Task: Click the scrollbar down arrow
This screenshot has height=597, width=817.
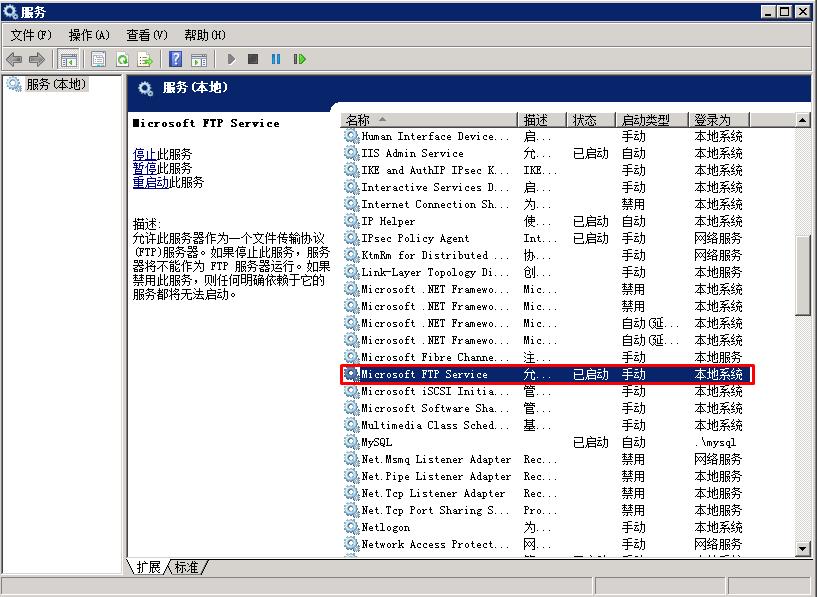Action: click(802, 548)
